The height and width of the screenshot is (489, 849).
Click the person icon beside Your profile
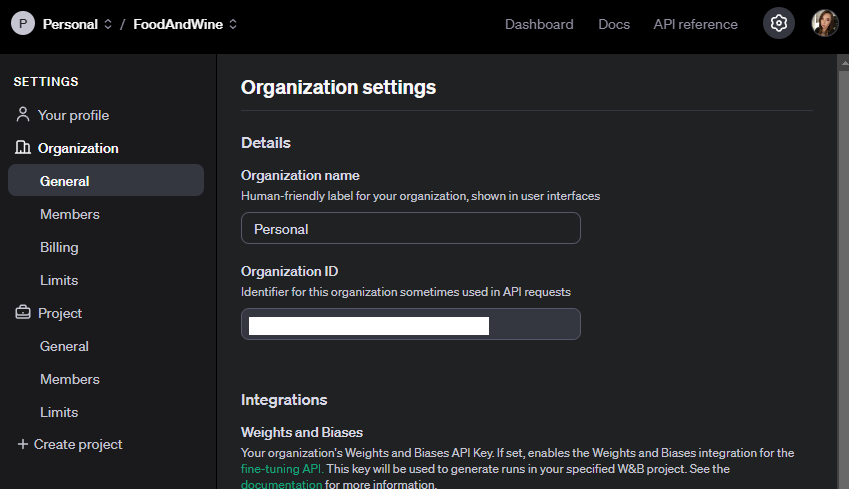23,115
